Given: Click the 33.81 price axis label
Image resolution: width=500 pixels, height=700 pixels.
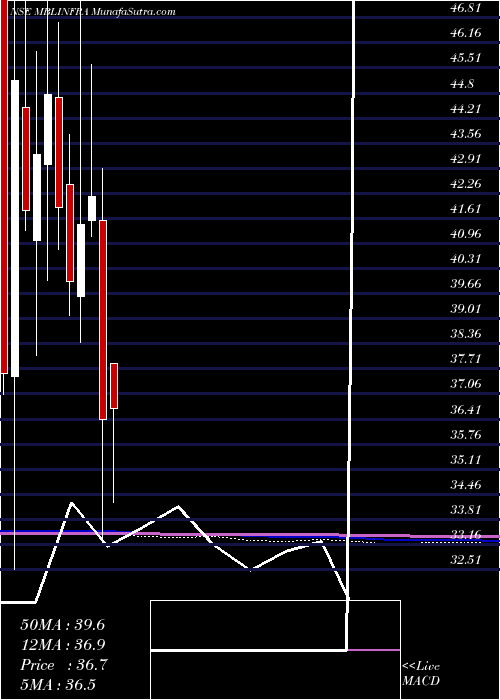Looking at the screenshot, I should (x=466, y=509).
